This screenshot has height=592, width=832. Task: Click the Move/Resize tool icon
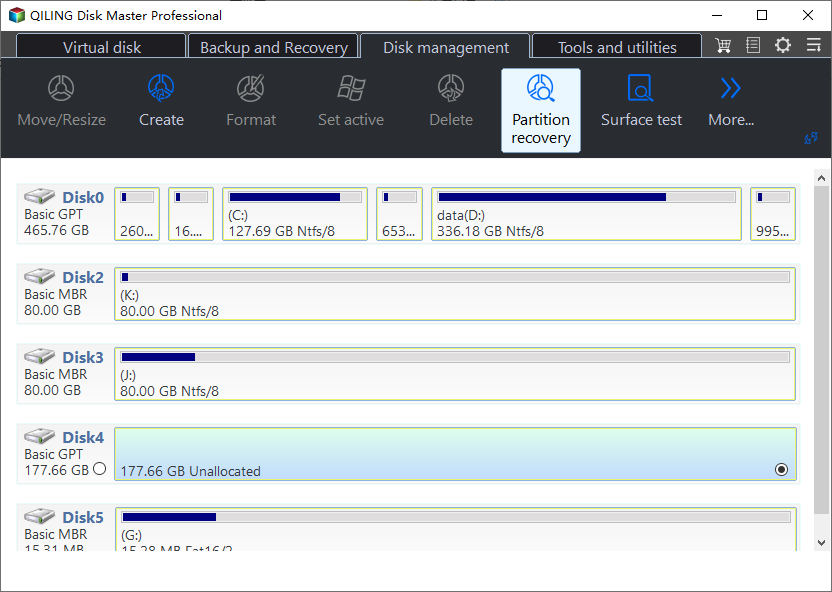[x=61, y=88]
